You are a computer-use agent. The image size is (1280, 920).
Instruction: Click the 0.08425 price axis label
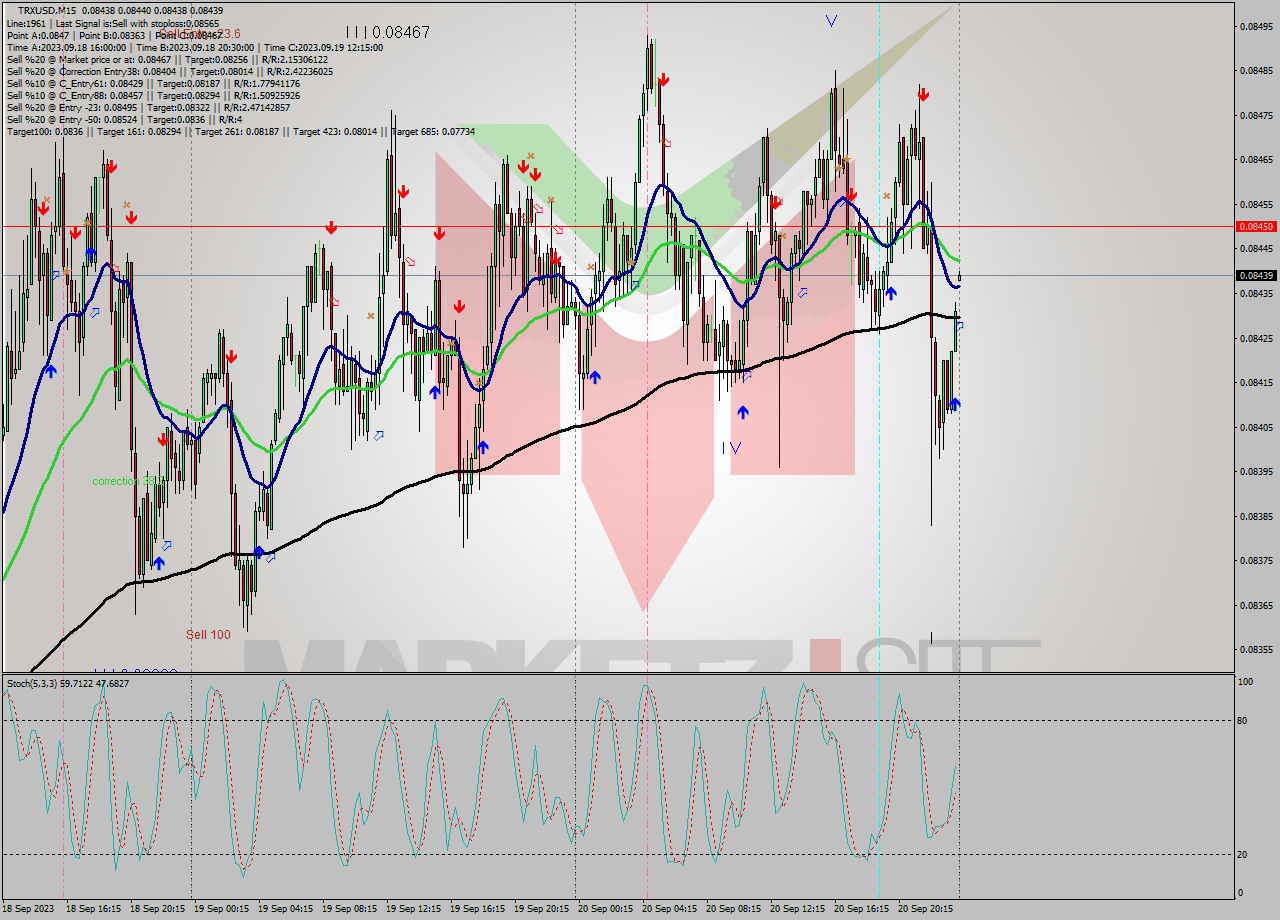click(x=1256, y=338)
